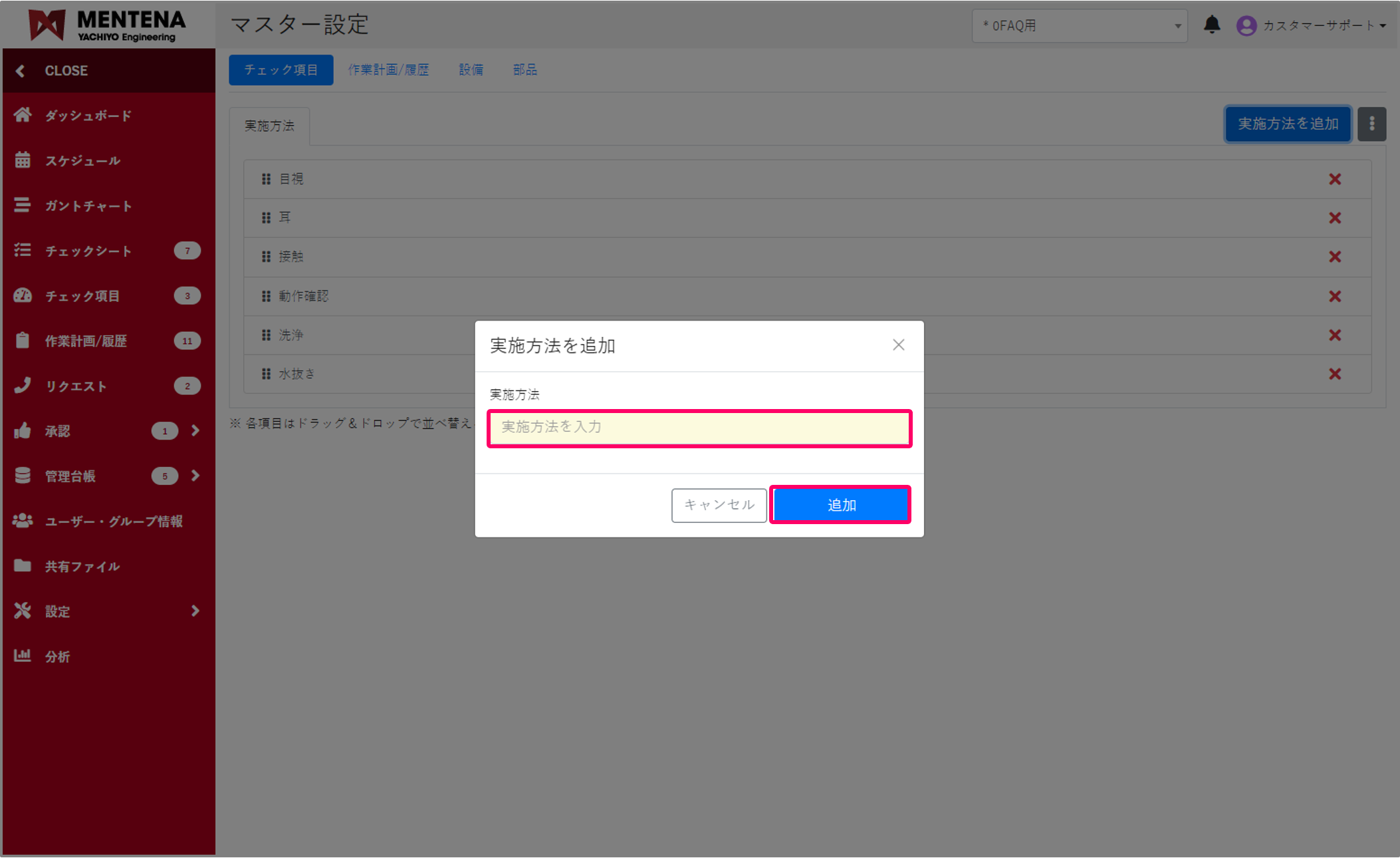The image size is (1400, 858).
Task: Open the *0FAQ用 dropdown selector
Action: [x=1079, y=26]
